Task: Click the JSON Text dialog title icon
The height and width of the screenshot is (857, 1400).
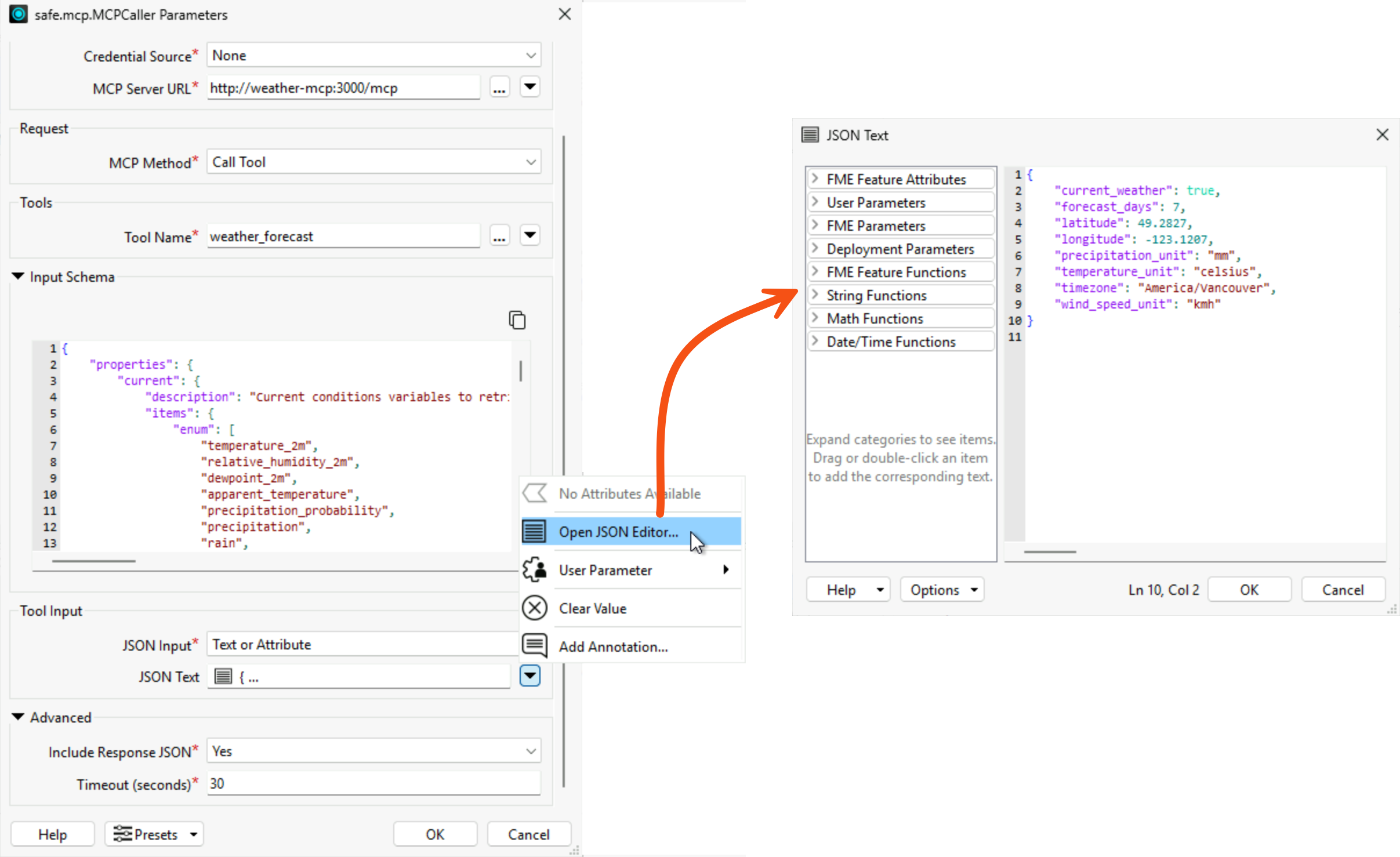Action: point(810,135)
